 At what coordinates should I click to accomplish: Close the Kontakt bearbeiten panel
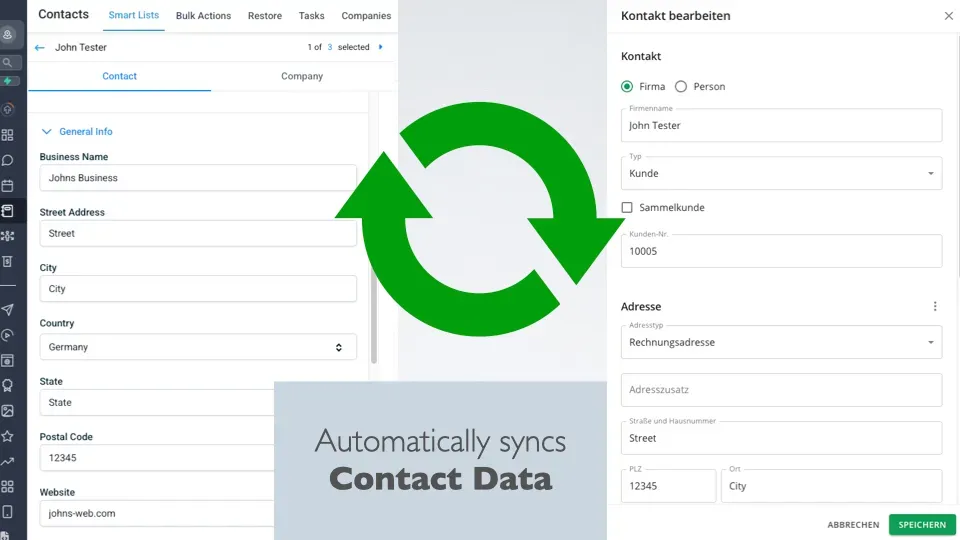[948, 16]
